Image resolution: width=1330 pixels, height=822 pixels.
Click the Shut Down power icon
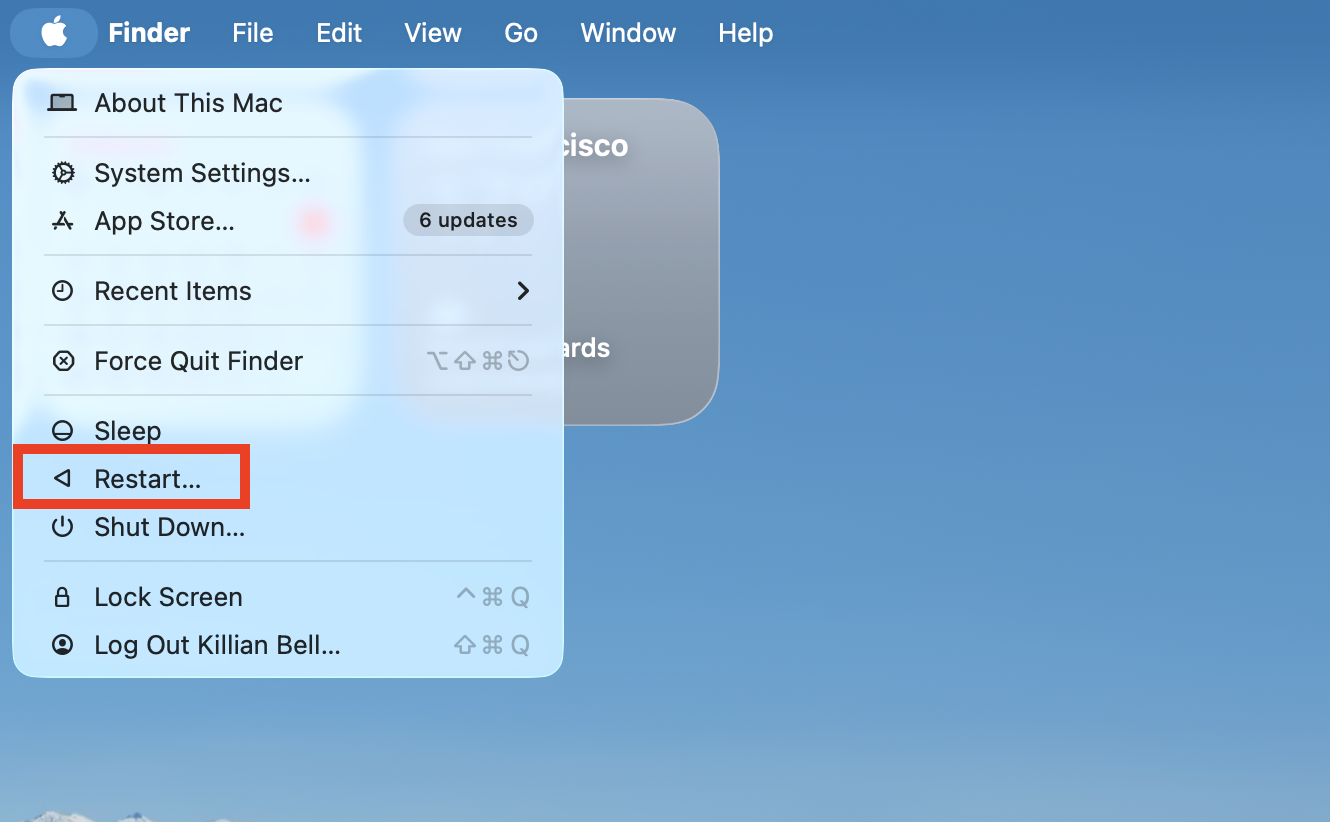62,527
